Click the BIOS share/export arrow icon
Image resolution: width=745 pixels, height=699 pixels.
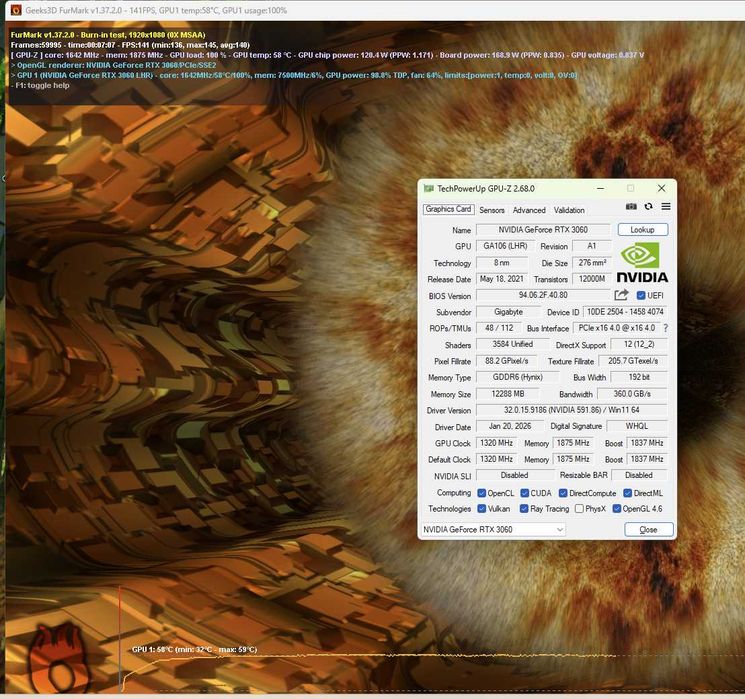621,295
